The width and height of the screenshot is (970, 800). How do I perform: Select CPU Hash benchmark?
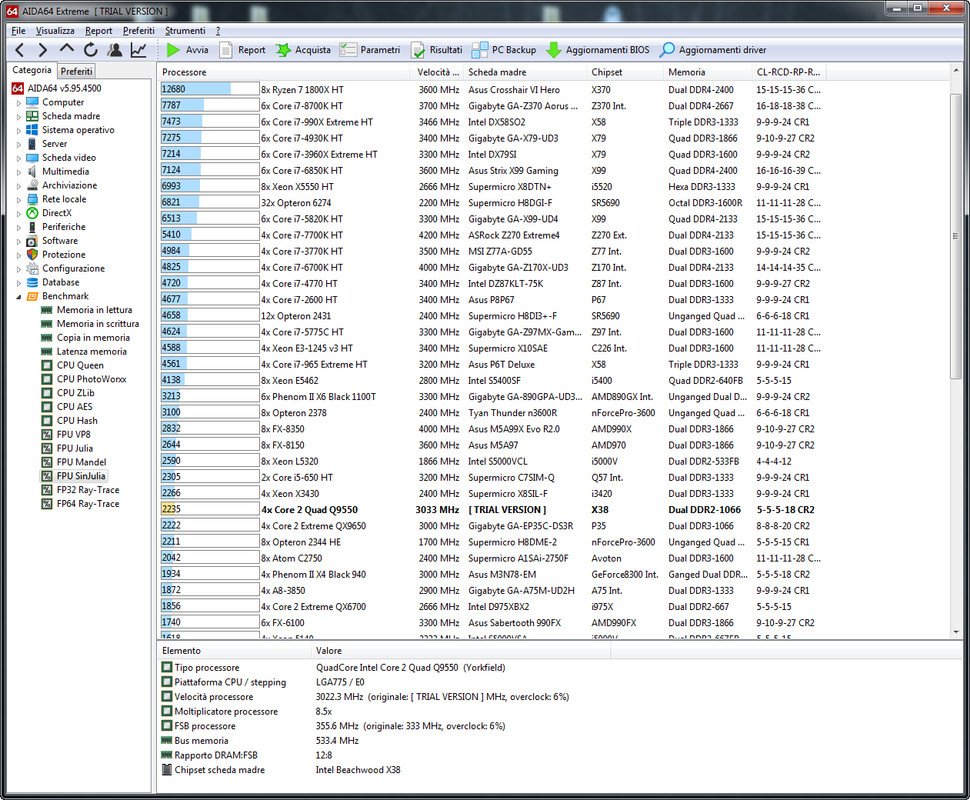tap(77, 421)
